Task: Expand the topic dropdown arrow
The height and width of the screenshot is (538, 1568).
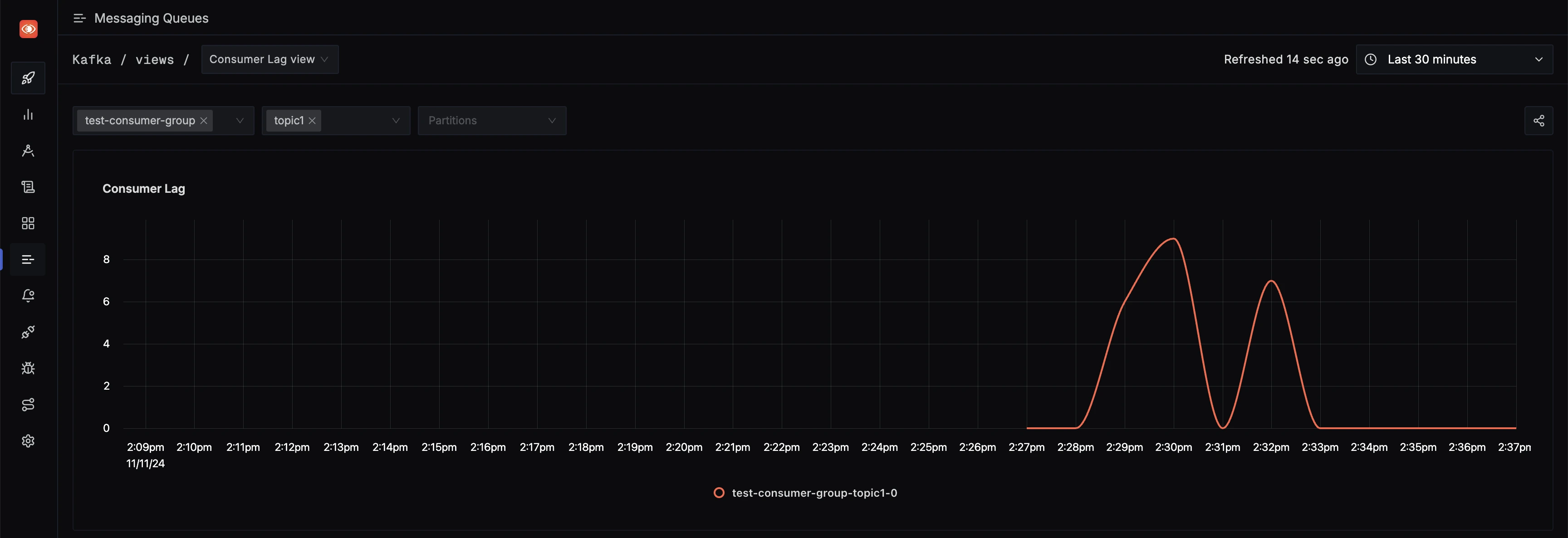Action: pyautogui.click(x=396, y=121)
